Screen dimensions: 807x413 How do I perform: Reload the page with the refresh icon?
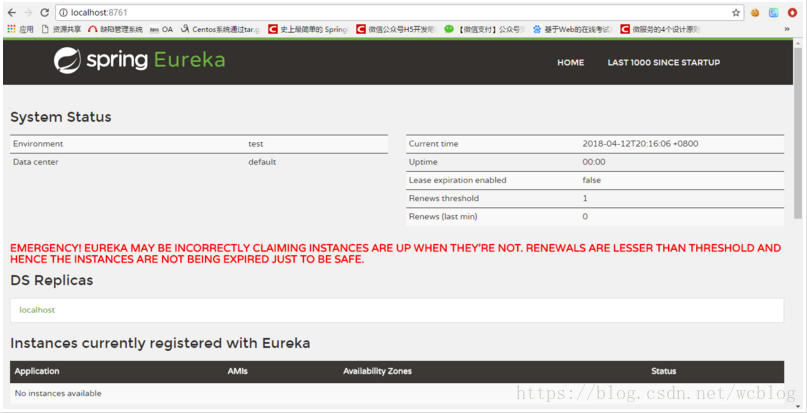(x=45, y=12)
